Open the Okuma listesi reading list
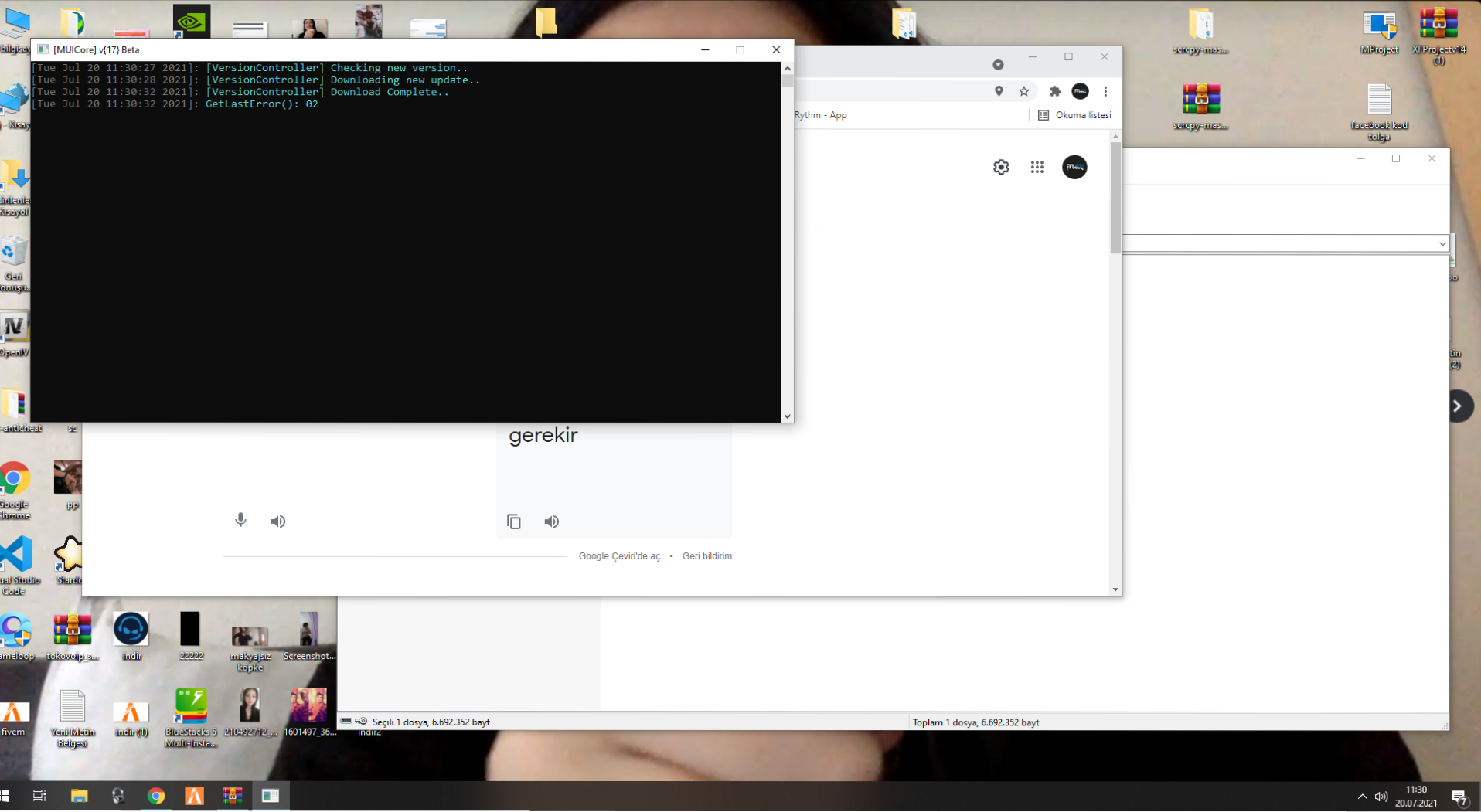The width and height of the screenshot is (1481, 812). pos(1074,115)
